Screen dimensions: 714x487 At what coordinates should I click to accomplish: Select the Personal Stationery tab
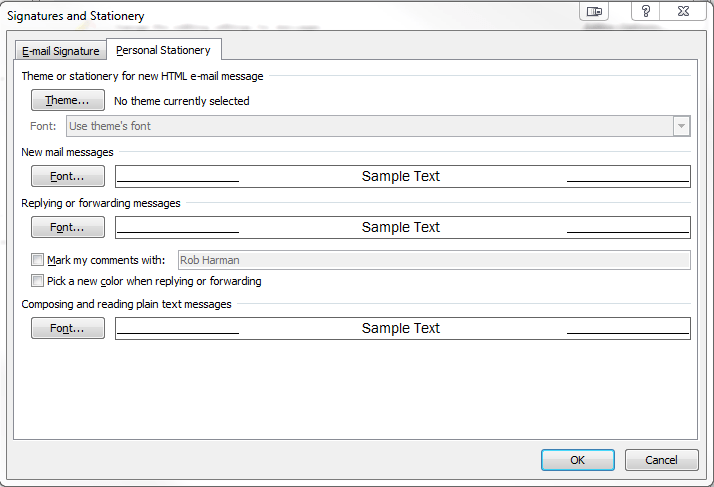pyautogui.click(x=163, y=50)
